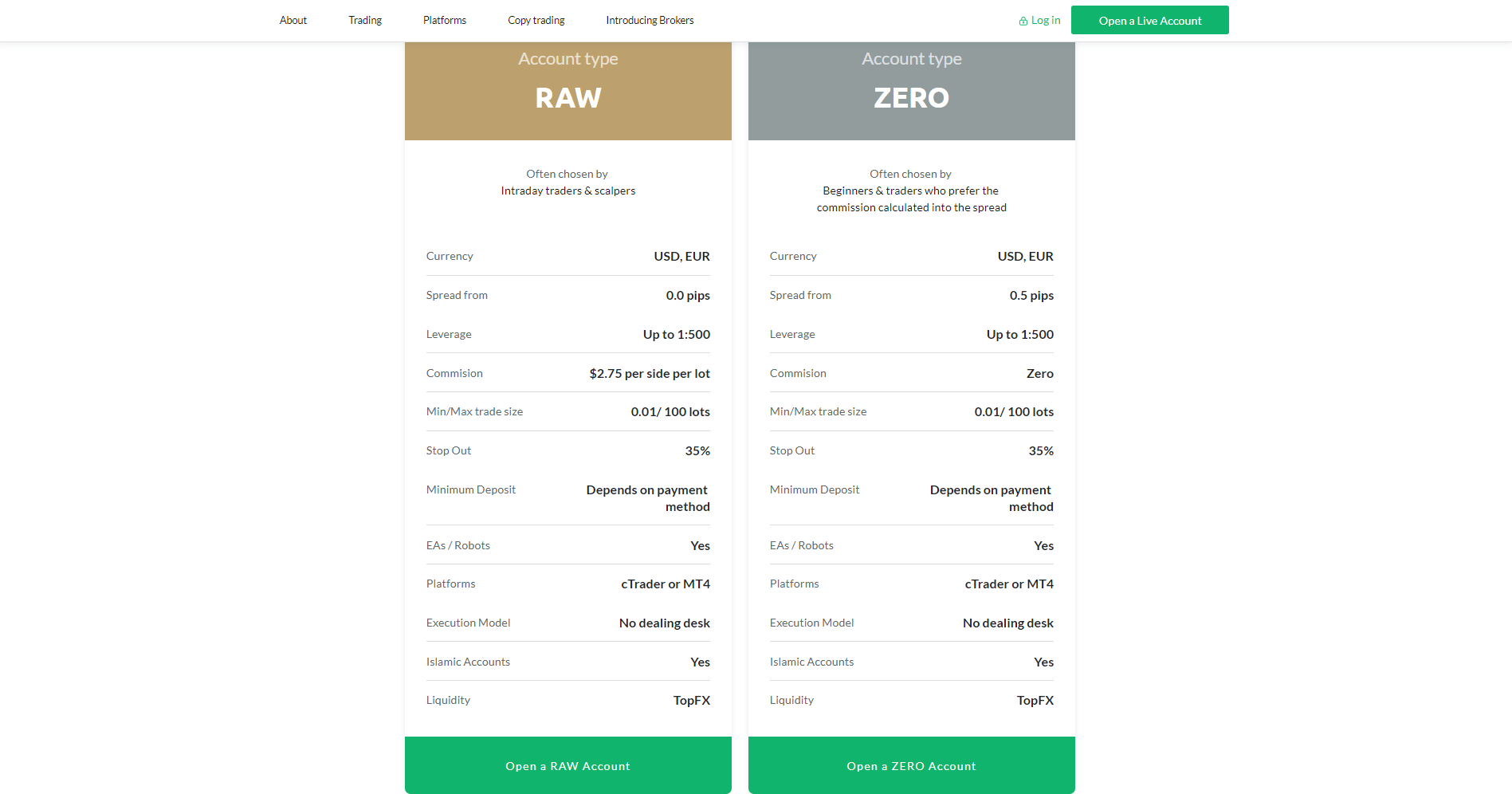
Task: Click the 0.5 pips spread value
Action: [x=1031, y=295]
